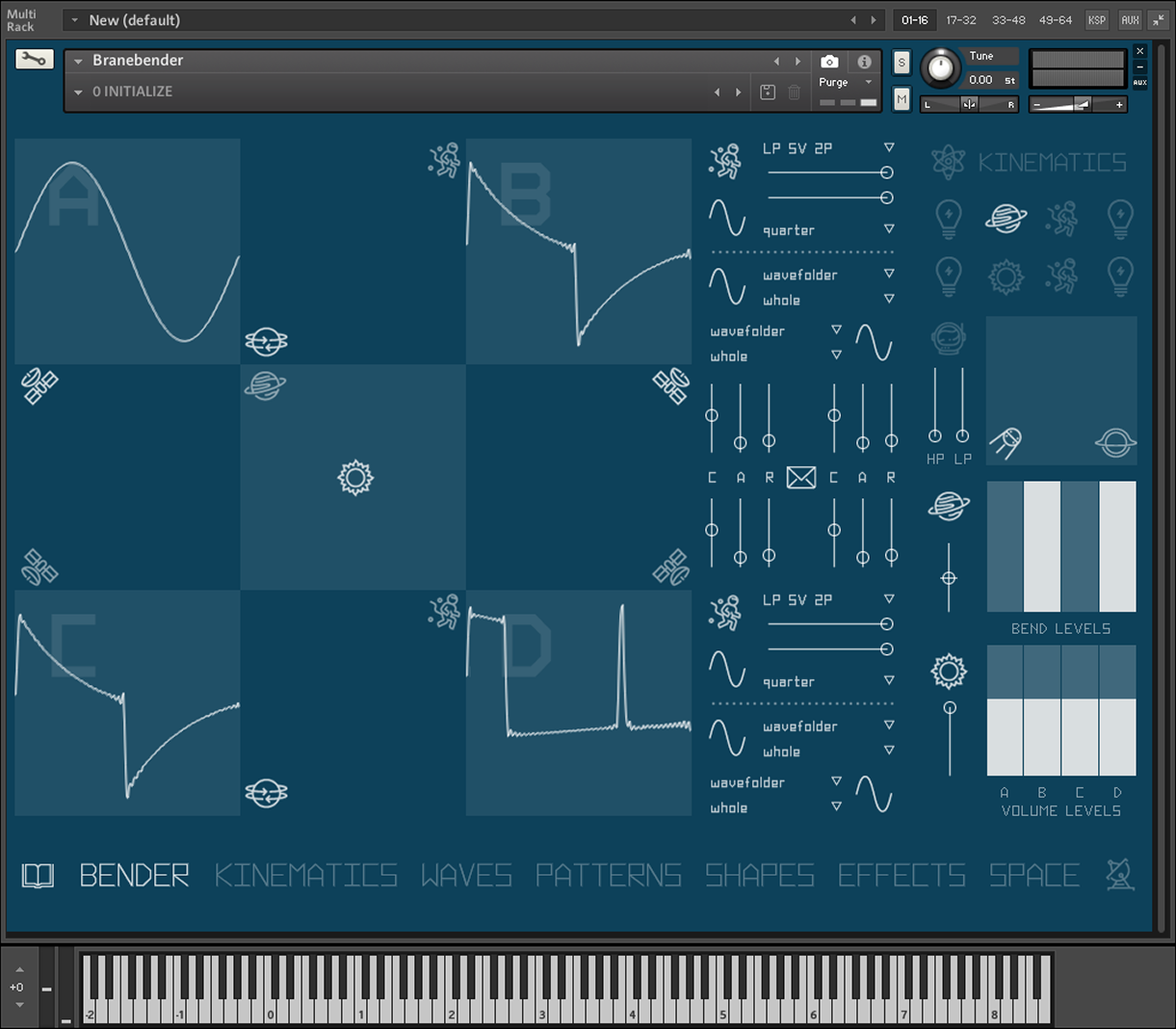
Task: Toggle the lightbulb left of the Kinematics sun icon
Action: click(949, 277)
